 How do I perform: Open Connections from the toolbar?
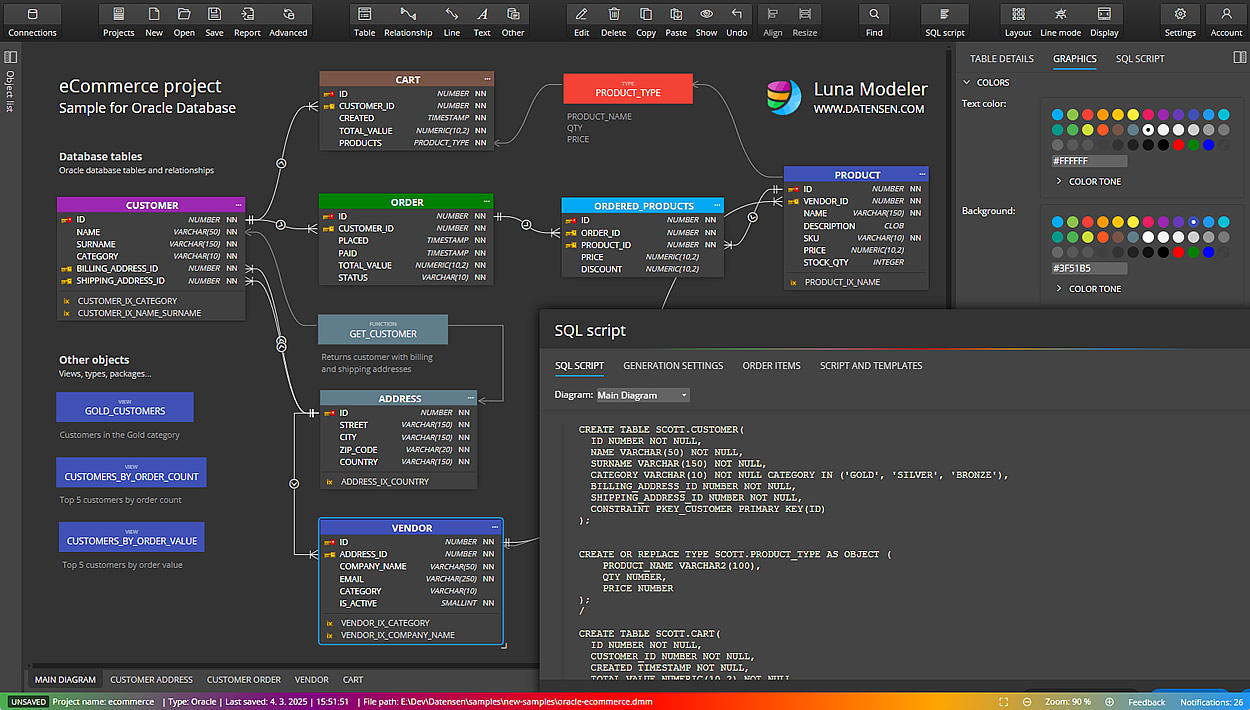(32, 21)
